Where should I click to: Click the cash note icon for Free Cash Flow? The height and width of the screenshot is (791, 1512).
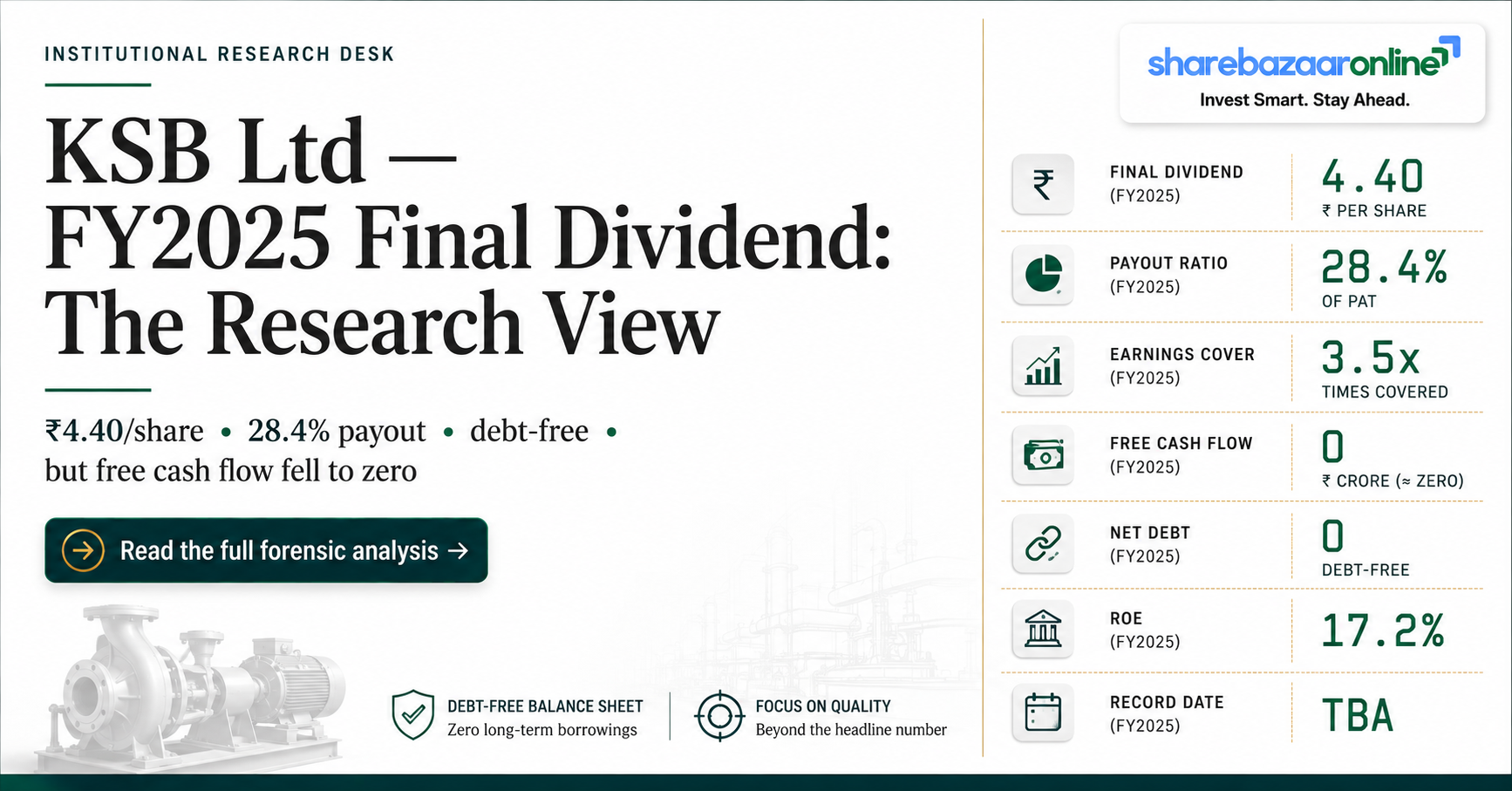pyautogui.click(x=1043, y=455)
